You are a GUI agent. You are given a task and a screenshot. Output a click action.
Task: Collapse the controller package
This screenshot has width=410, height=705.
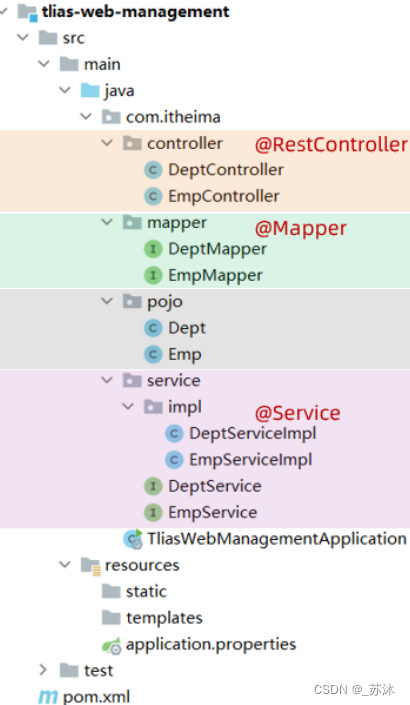click(107, 143)
